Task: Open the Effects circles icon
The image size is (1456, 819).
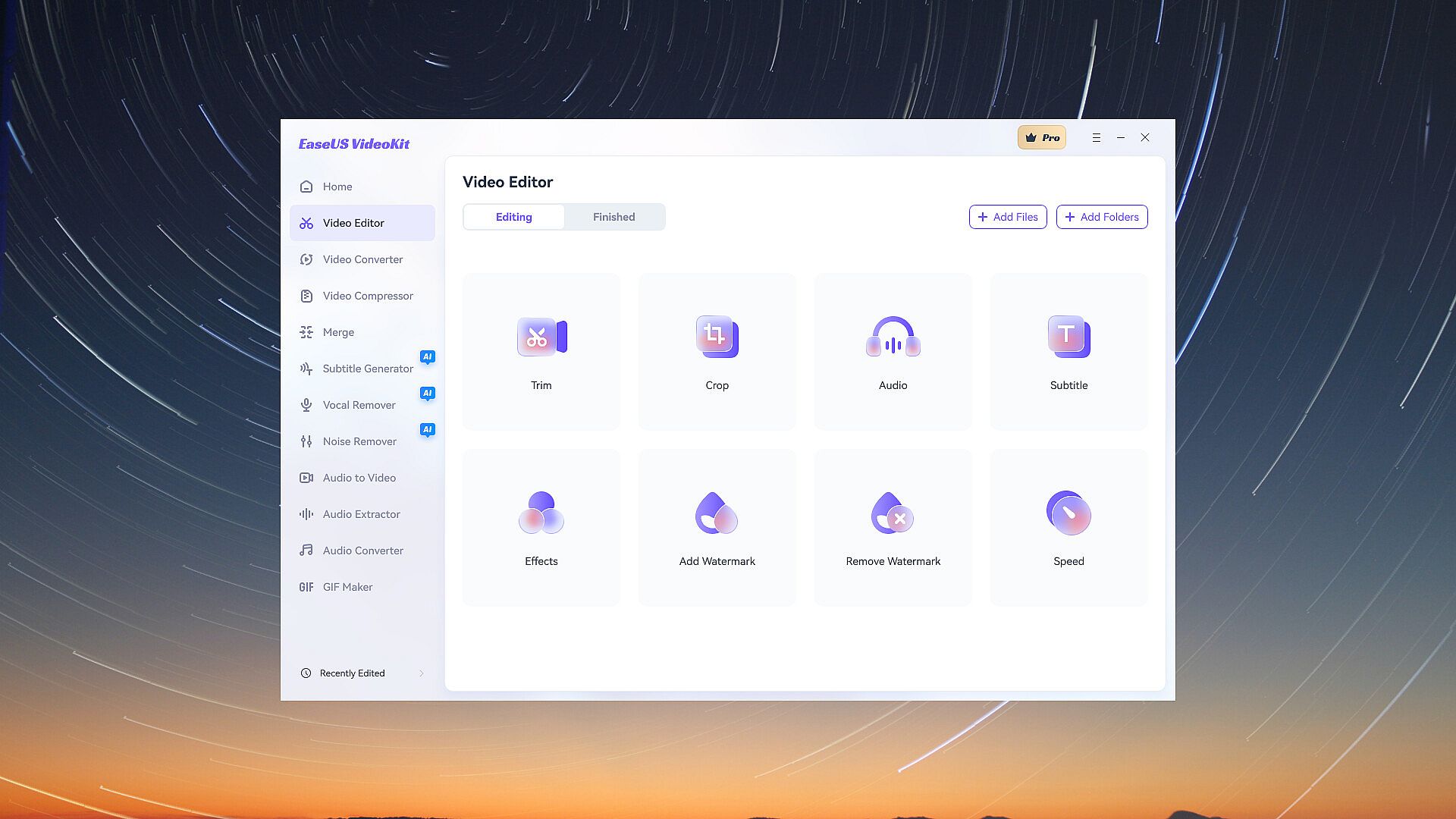Action: pos(541,513)
